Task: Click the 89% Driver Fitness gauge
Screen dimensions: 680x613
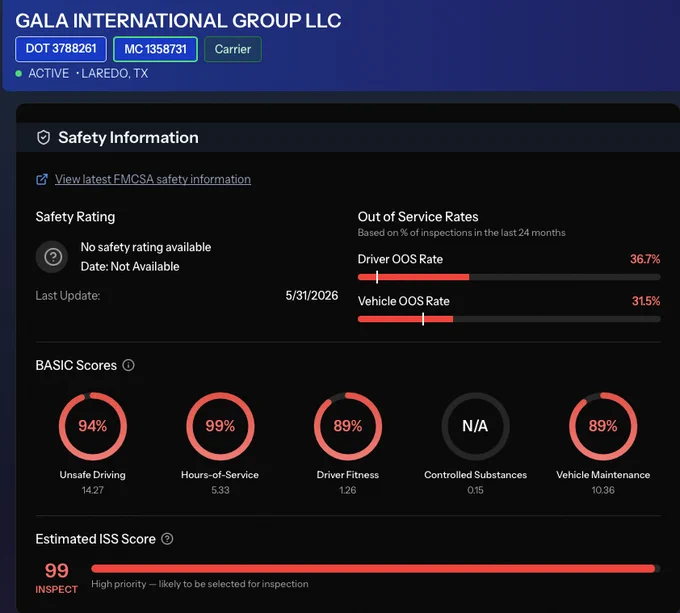Action: 348,426
